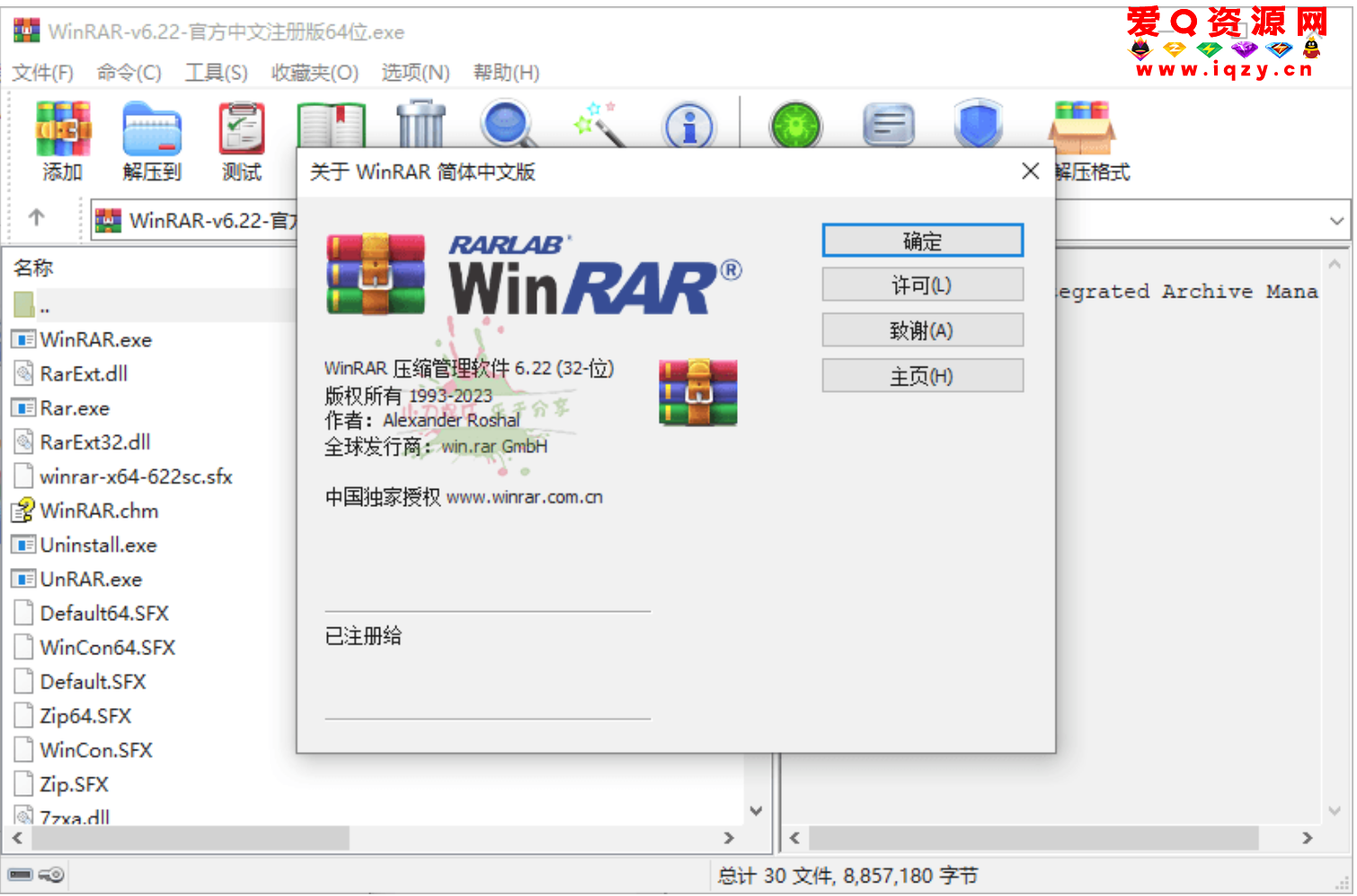Click the Comment toolbar icon

coord(888,126)
